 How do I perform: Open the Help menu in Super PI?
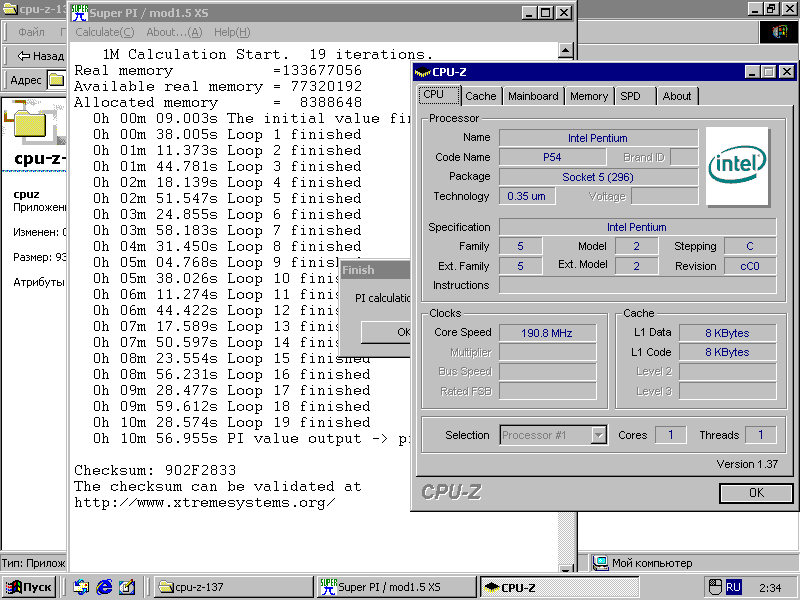232,32
